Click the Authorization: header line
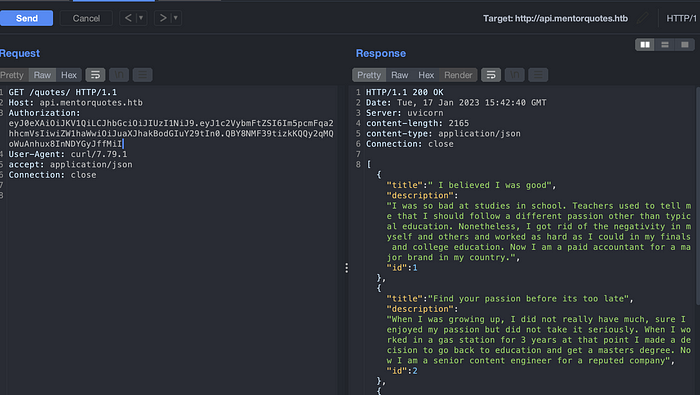The height and width of the screenshot is (395, 700). click(x=44, y=113)
